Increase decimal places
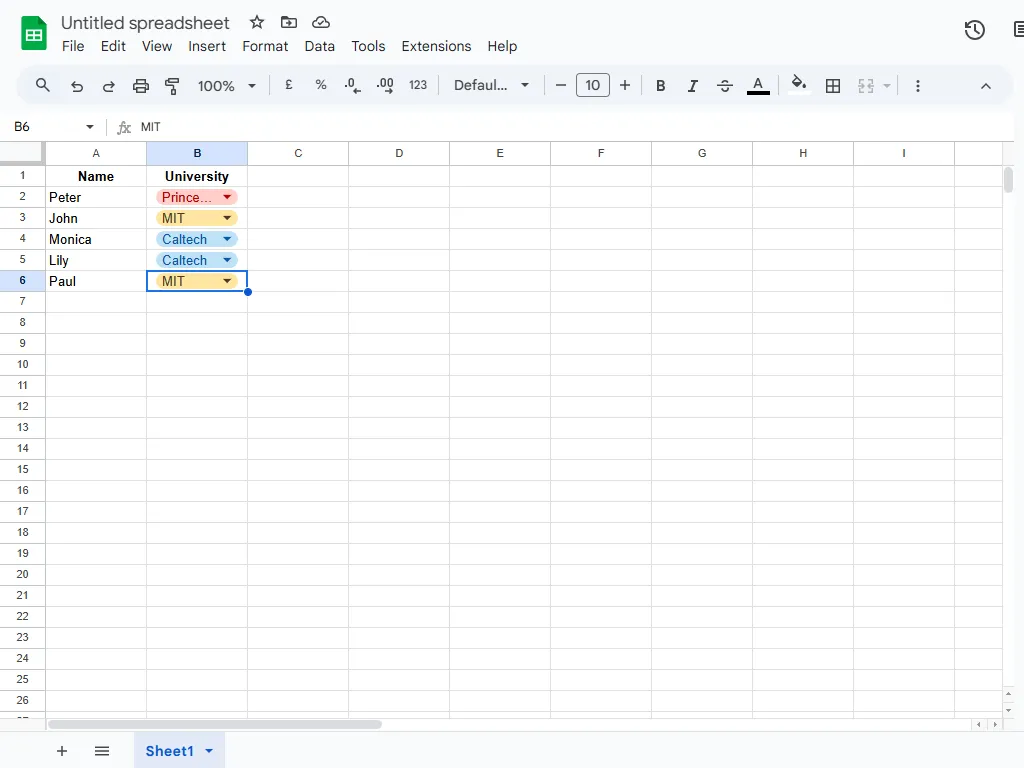 (385, 86)
